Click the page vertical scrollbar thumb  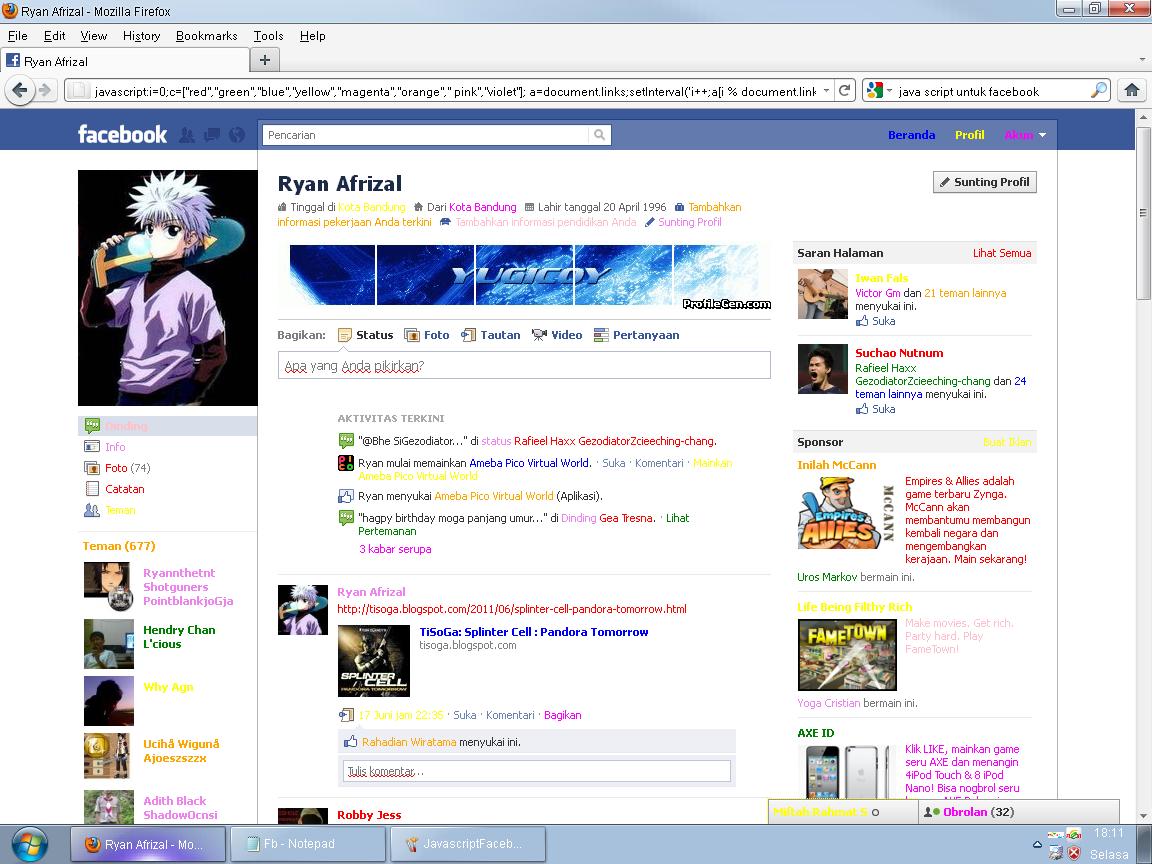(1143, 213)
